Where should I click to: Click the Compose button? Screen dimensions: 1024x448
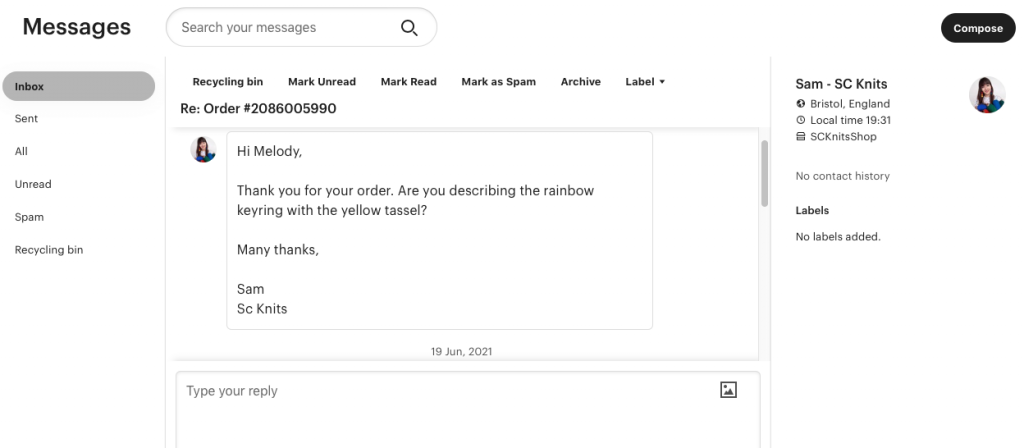point(978,28)
